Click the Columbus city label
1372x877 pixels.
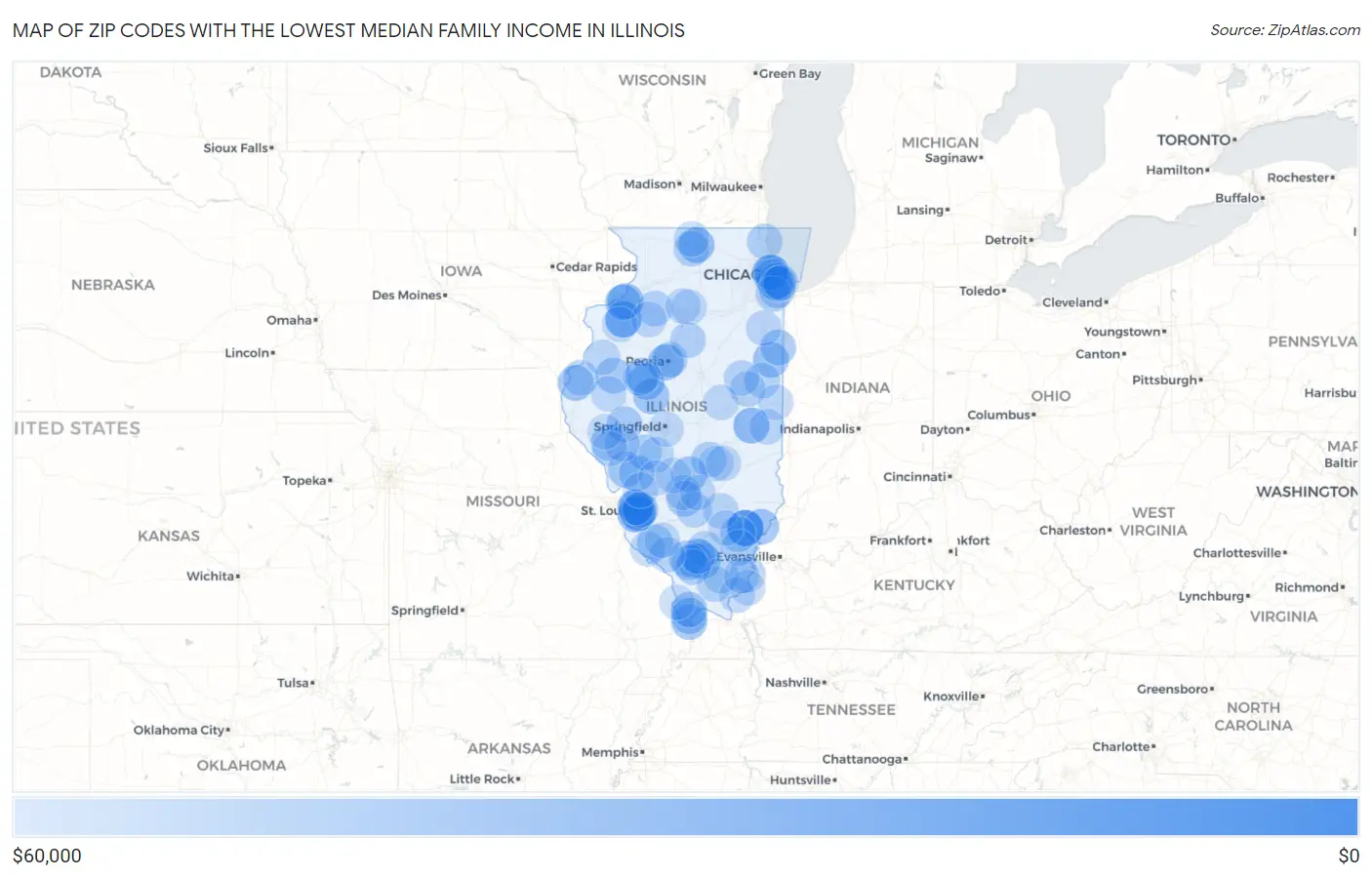coord(1001,415)
